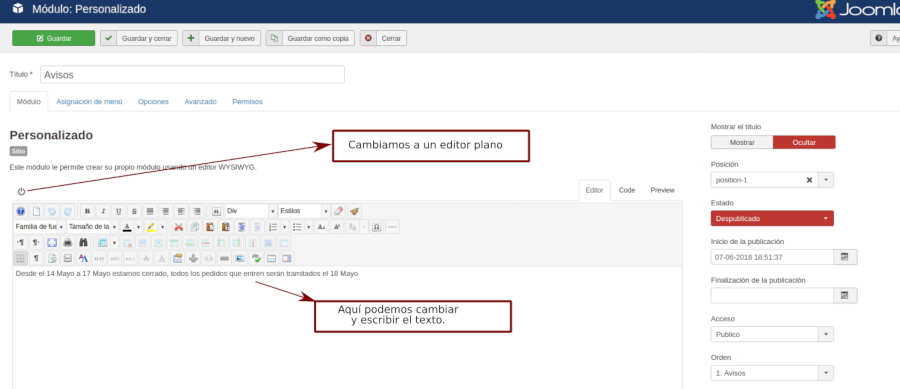Click the Joomla logo
The width and height of the screenshot is (900, 389).
[x=858, y=10]
